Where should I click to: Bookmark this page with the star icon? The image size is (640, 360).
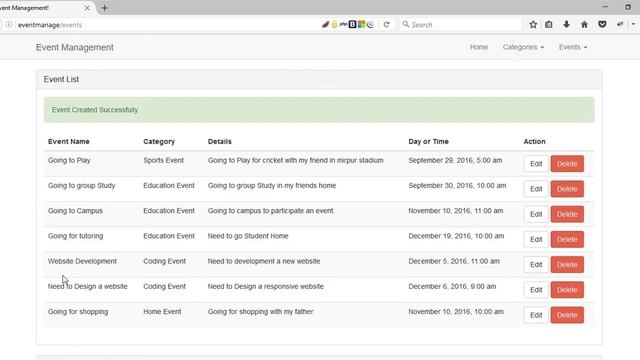(533, 24)
